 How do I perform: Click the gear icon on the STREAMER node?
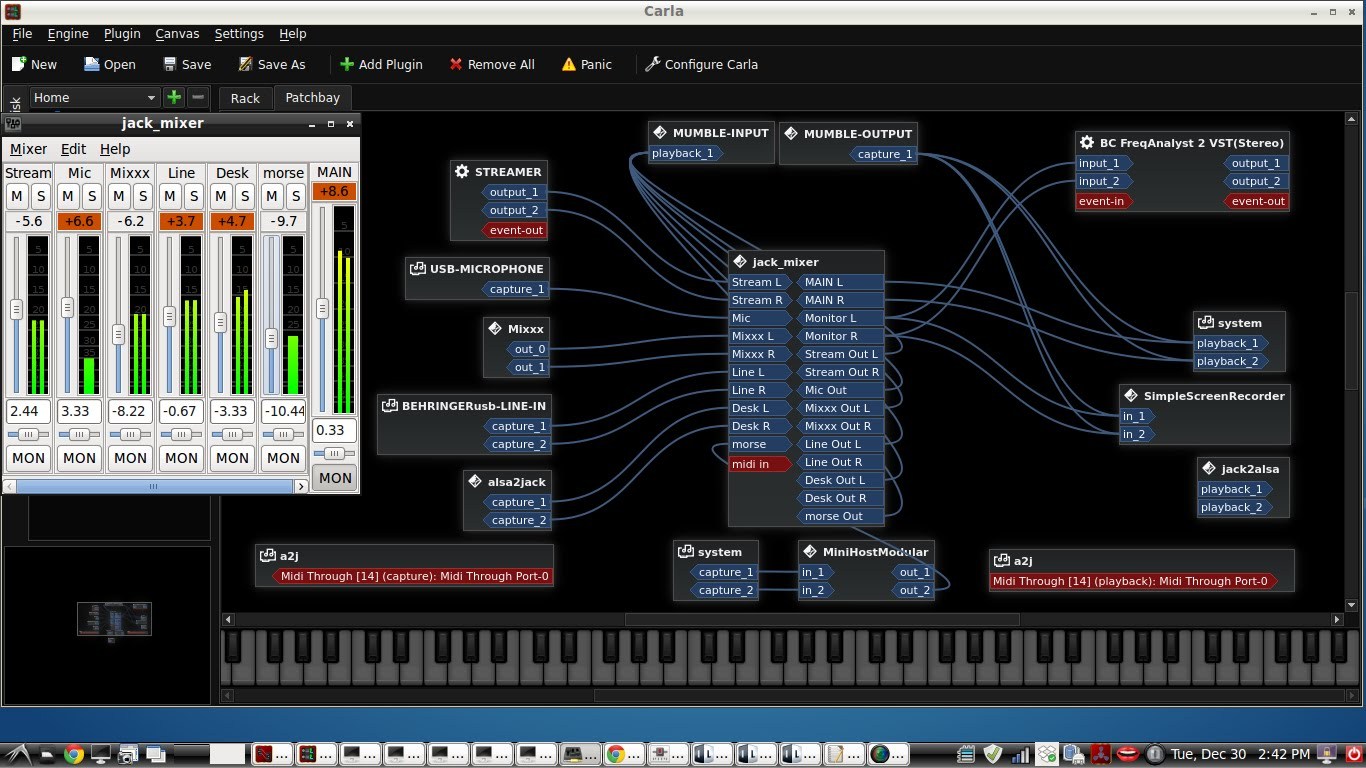(462, 171)
